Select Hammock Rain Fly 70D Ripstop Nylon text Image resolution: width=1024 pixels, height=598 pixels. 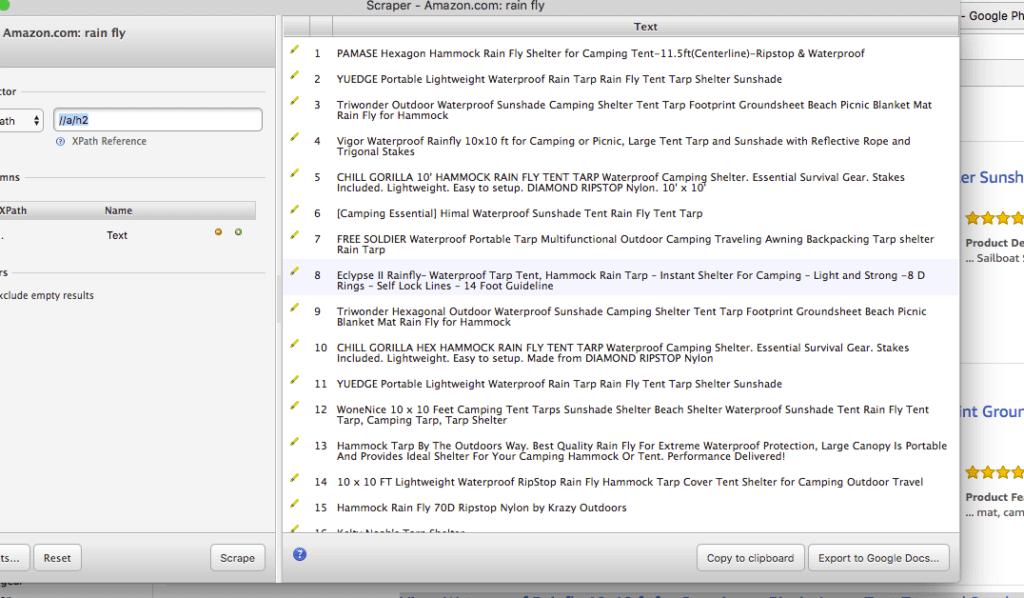coord(482,508)
